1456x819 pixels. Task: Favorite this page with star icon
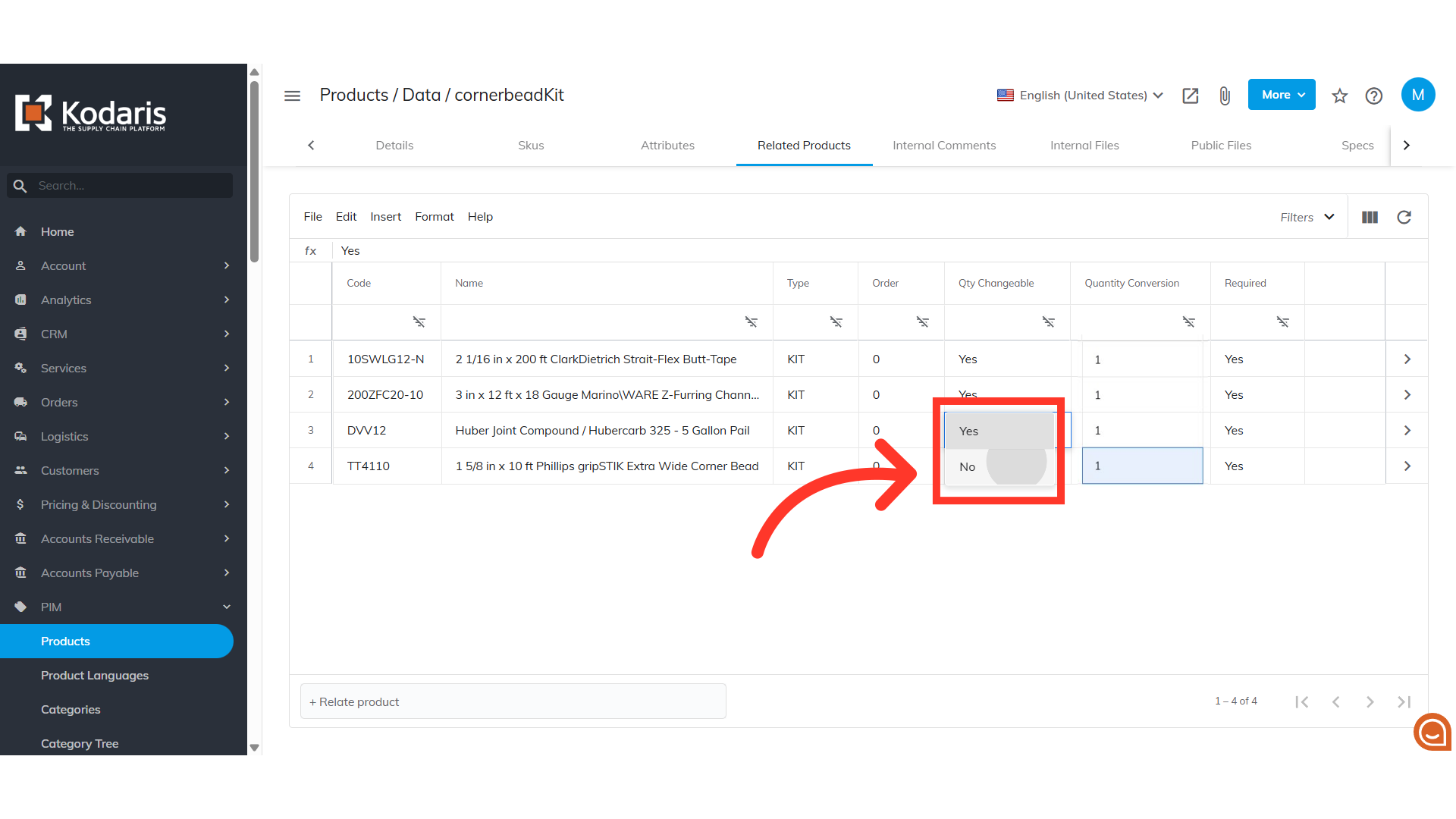click(1339, 96)
